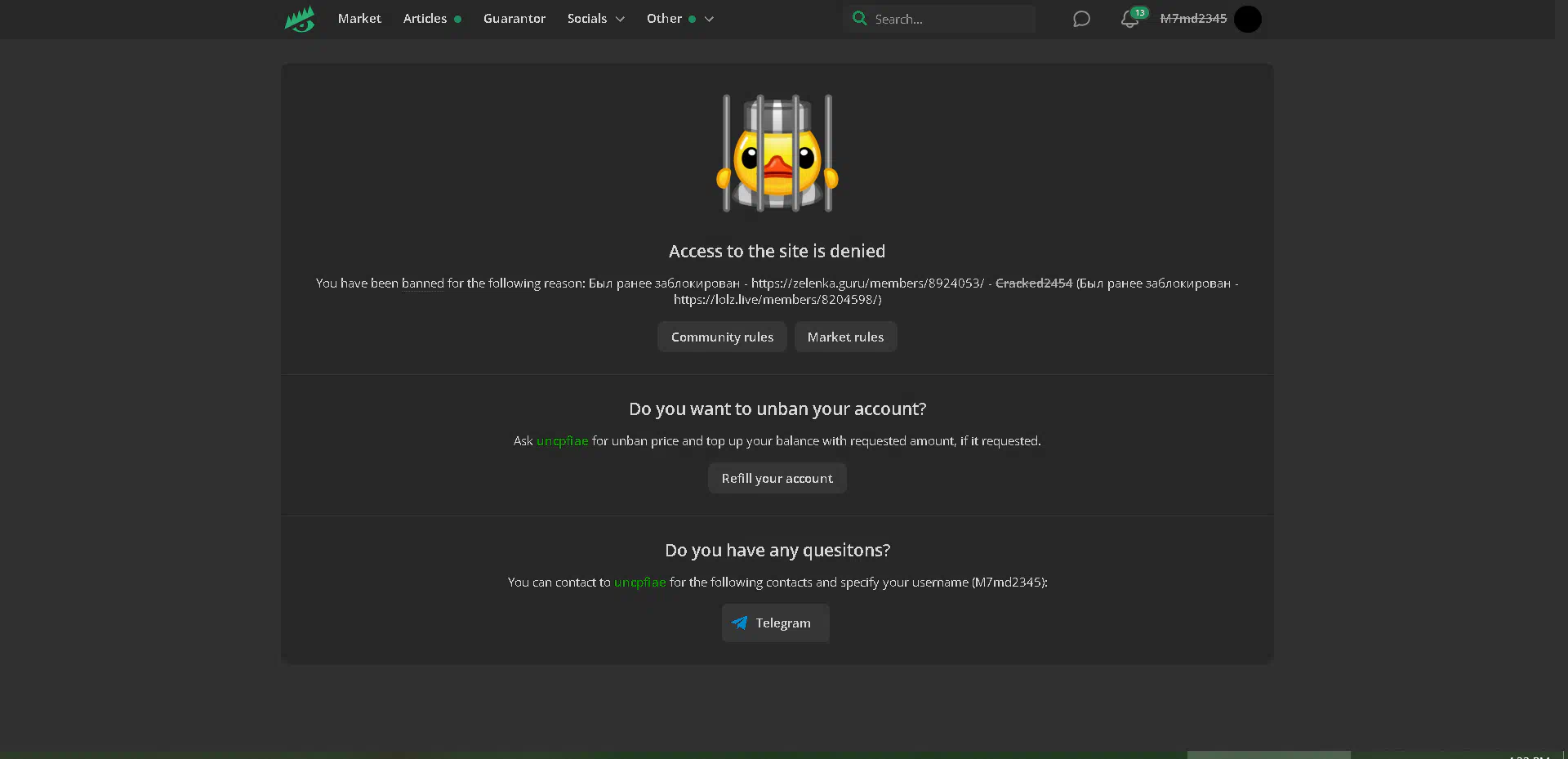This screenshot has width=1568, height=759.
Task: Click the green eye site logo
Action: click(x=300, y=19)
